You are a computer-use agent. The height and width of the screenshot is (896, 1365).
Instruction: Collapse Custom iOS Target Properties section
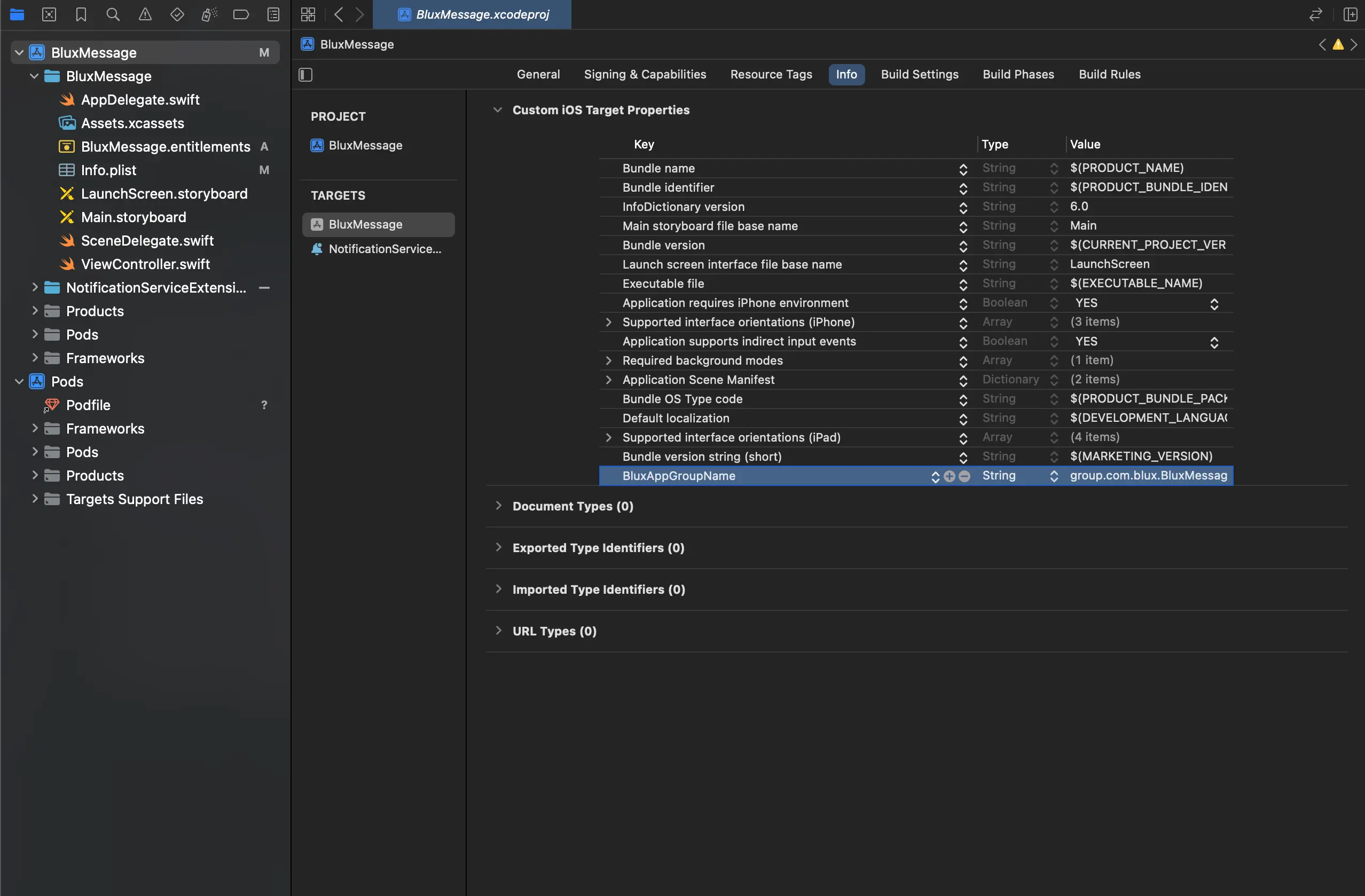(498, 109)
